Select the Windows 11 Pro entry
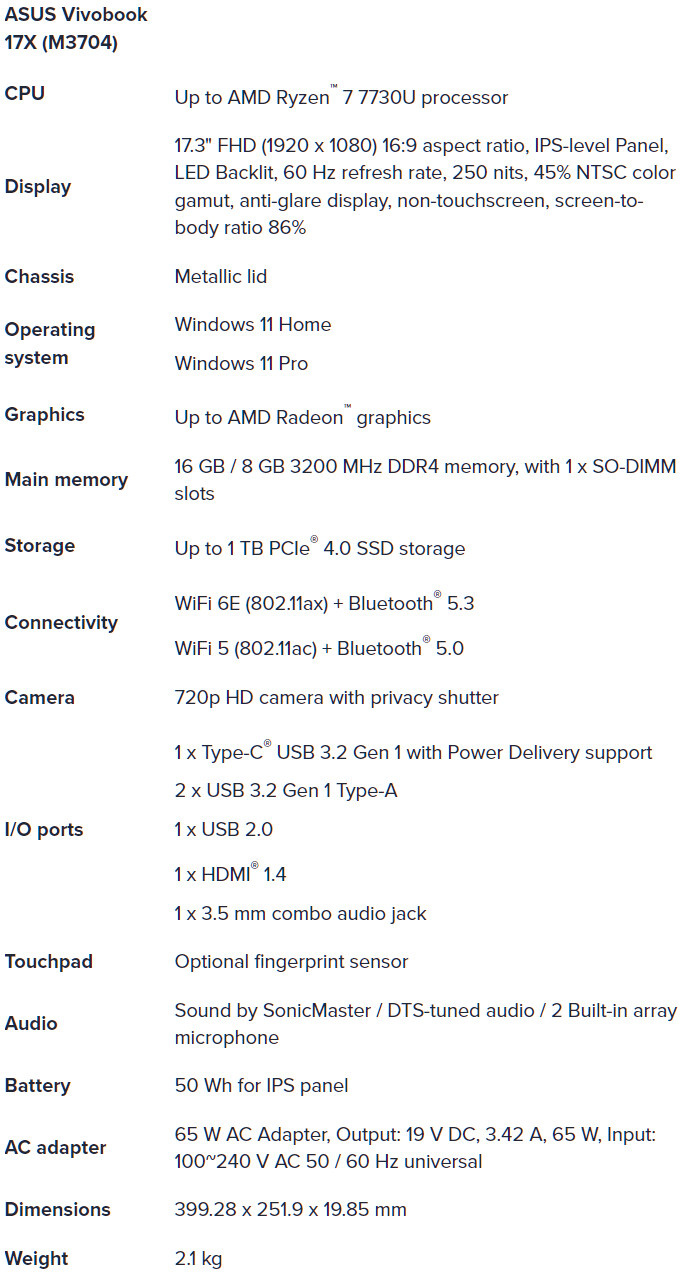Viewport: 695px width, 1279px height. [x=241, y=364]
